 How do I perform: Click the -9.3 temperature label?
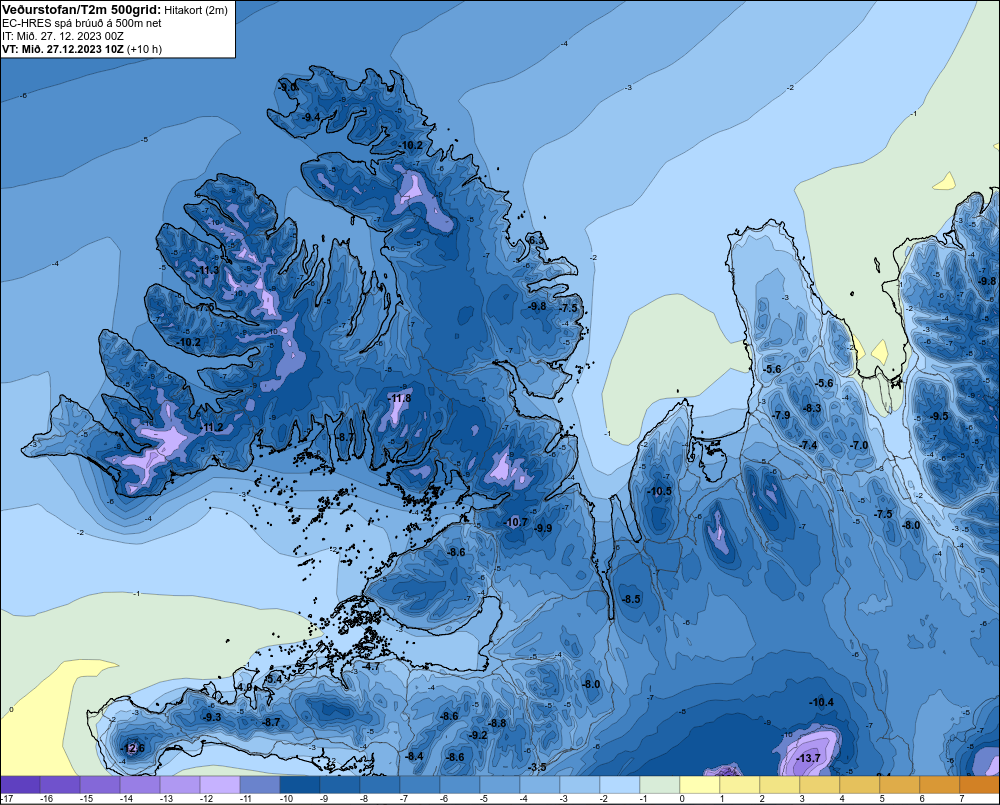pyautogui.click(x=212, y=717)
